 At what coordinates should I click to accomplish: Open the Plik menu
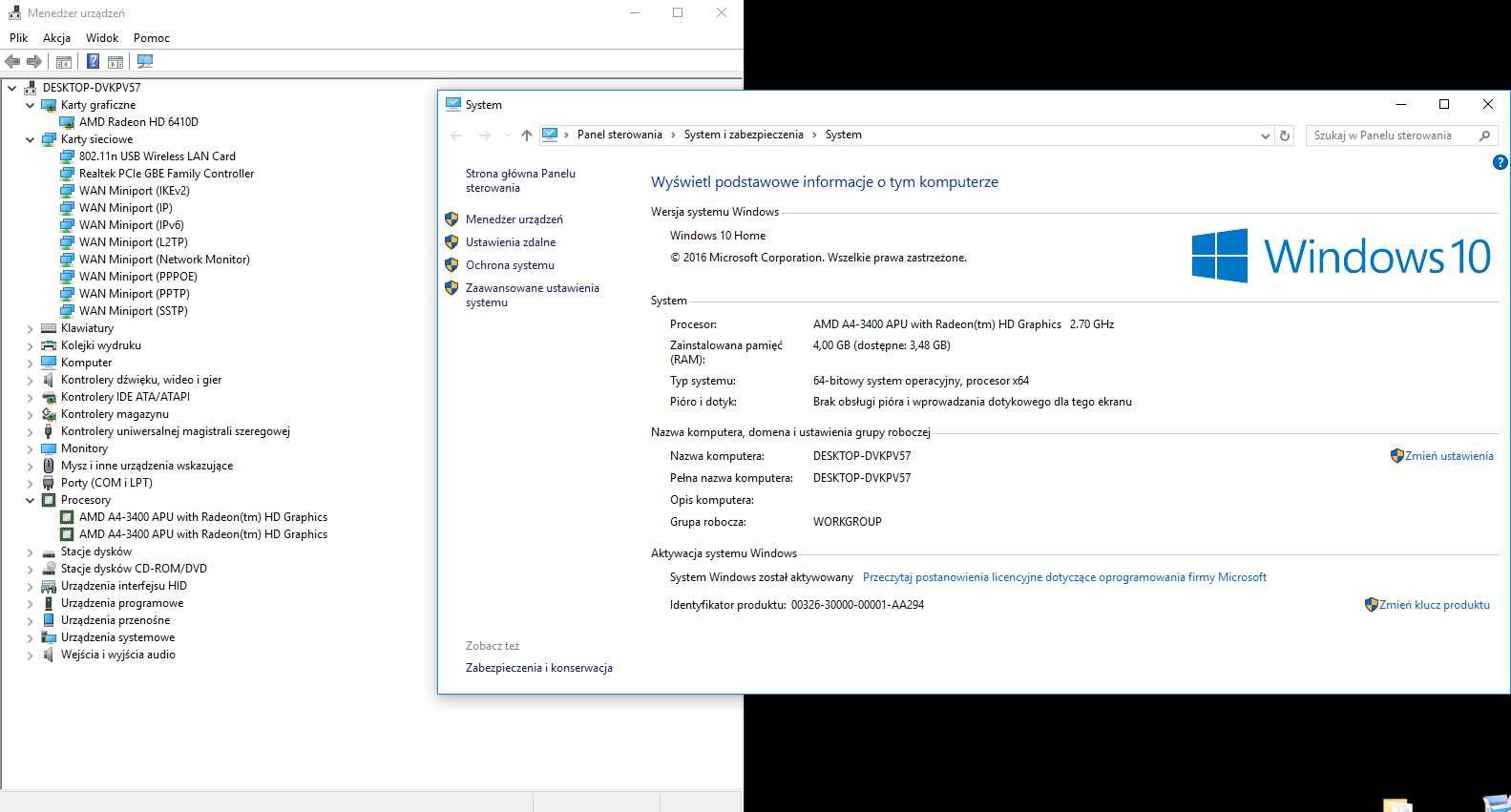pos(19,38)
